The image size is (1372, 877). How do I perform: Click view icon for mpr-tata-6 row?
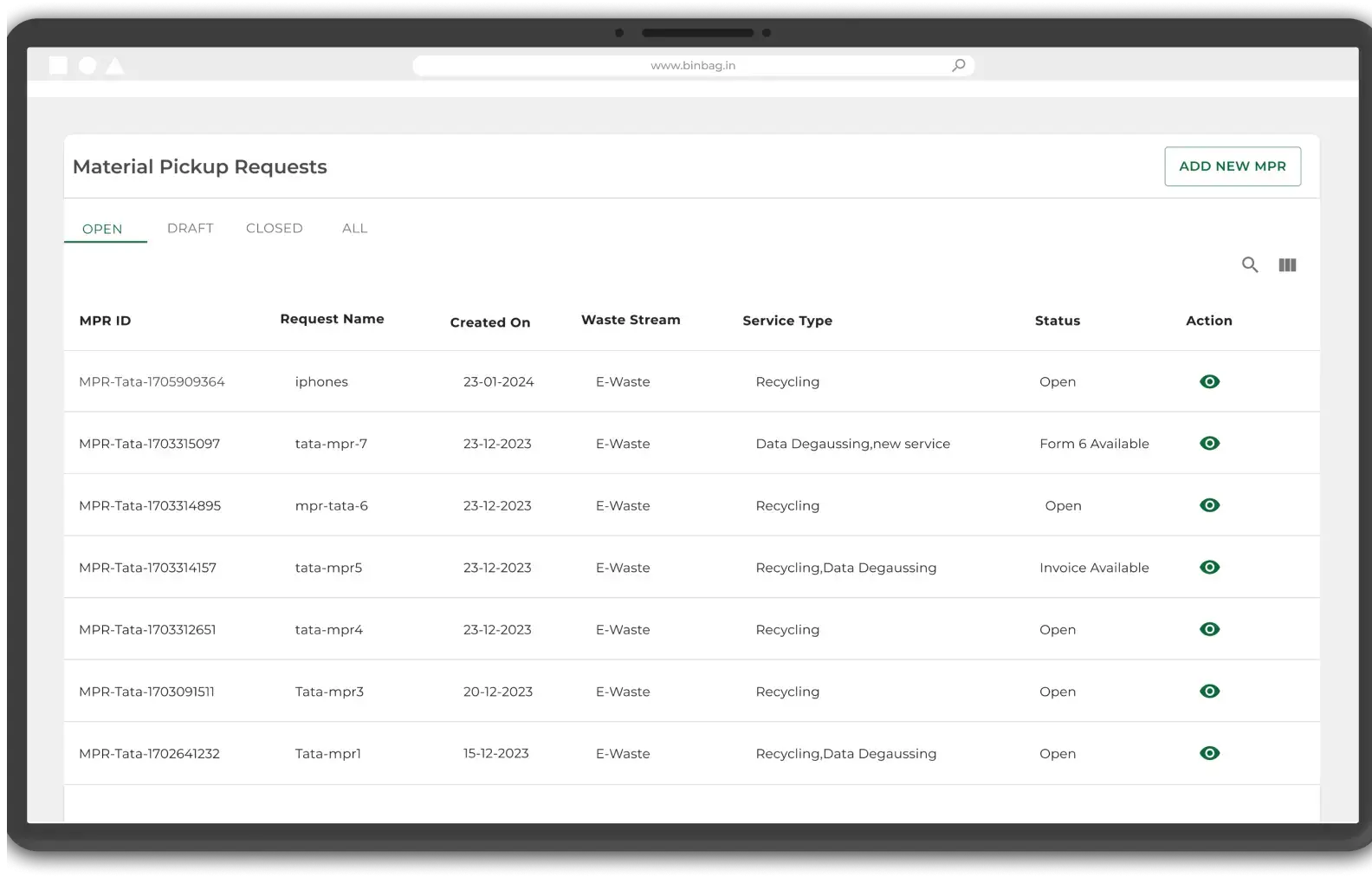pos(1209,505)
